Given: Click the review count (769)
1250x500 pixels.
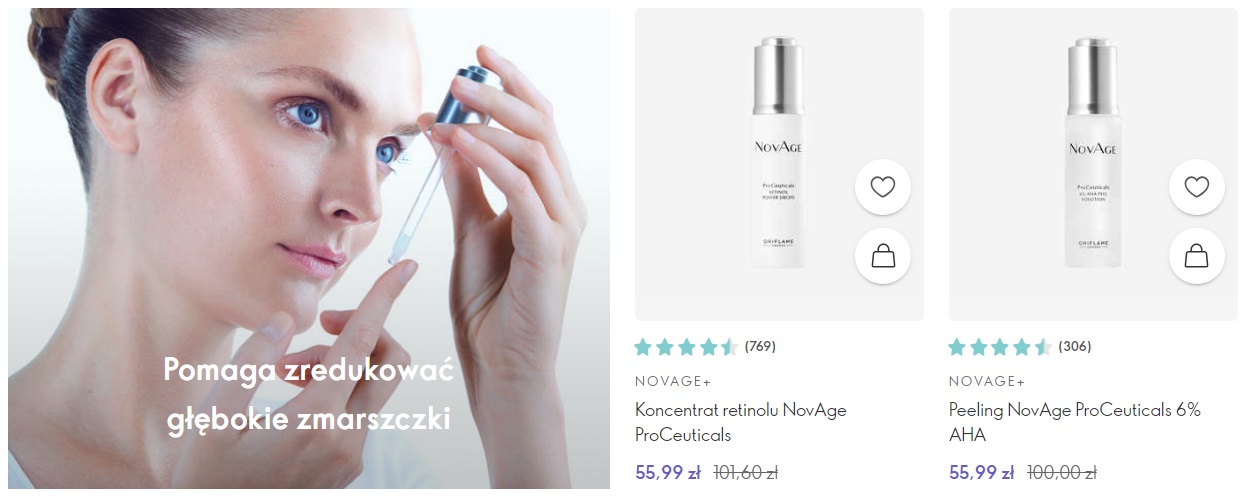Looking at the screenshot, I should pyautogui.click(x=760, y=347).
